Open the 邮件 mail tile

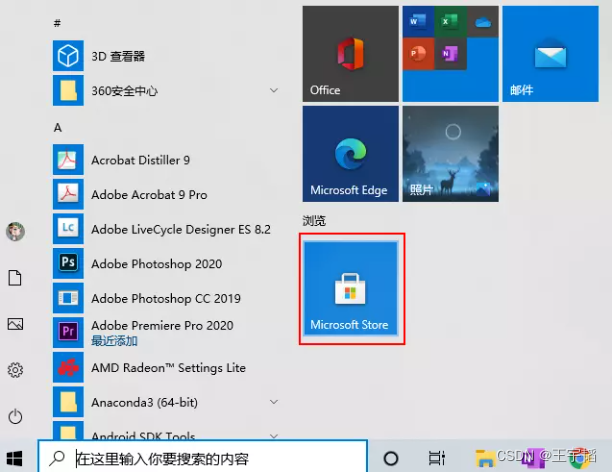[x=550, y=54]
